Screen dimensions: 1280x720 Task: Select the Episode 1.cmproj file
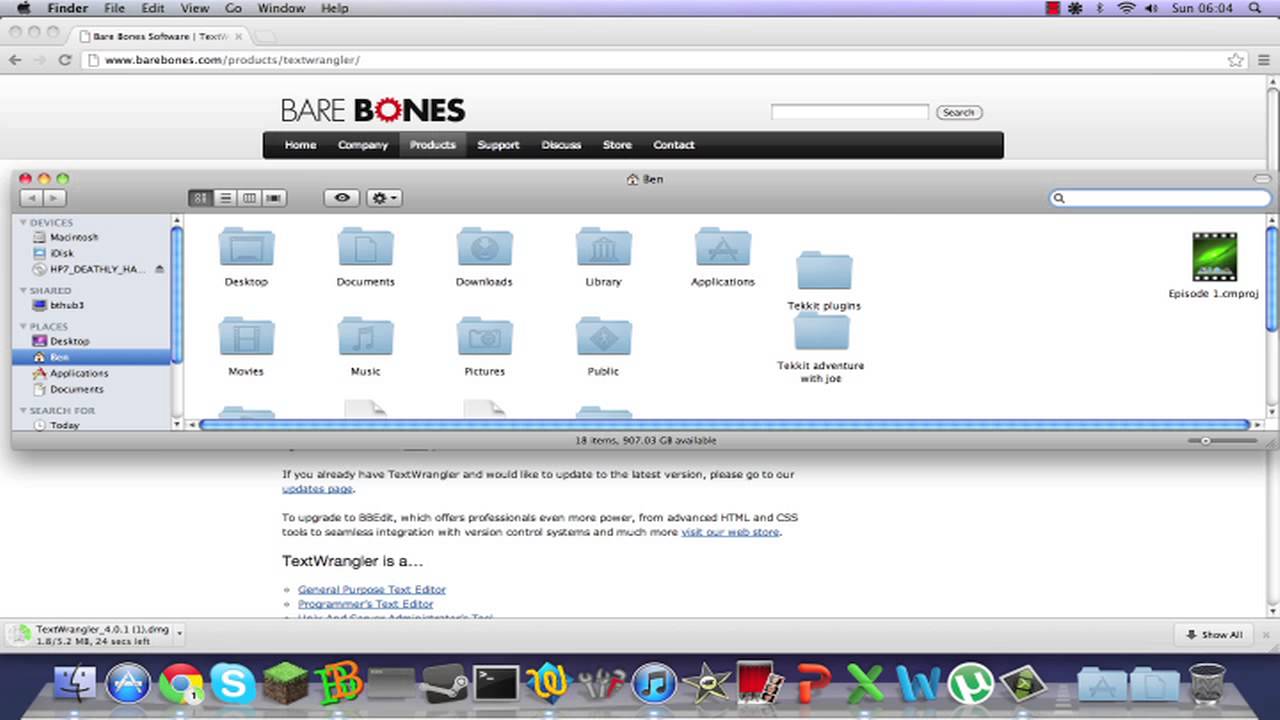click(x=1214, y=266)
